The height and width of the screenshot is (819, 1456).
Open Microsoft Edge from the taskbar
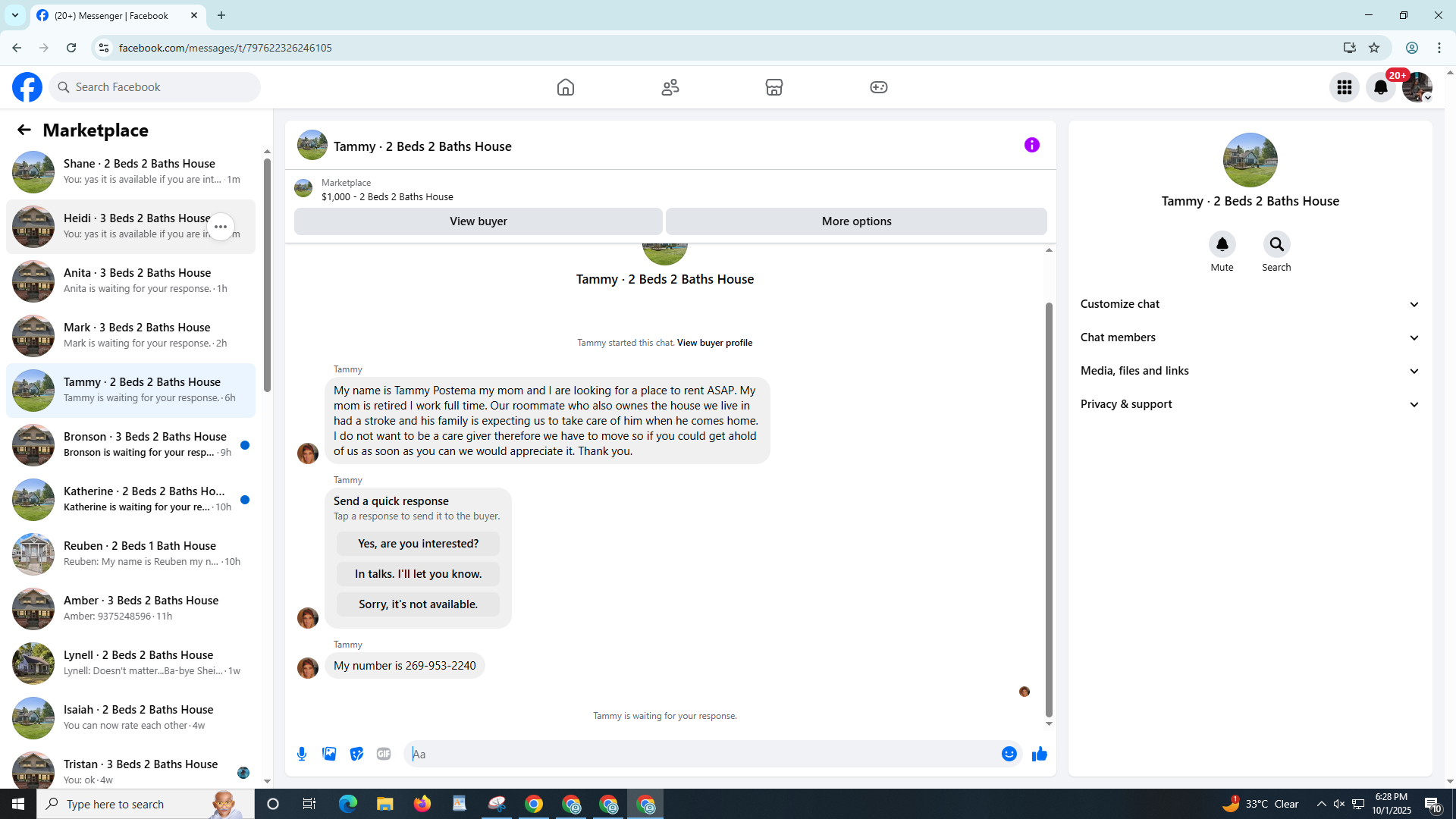point(348,804)
